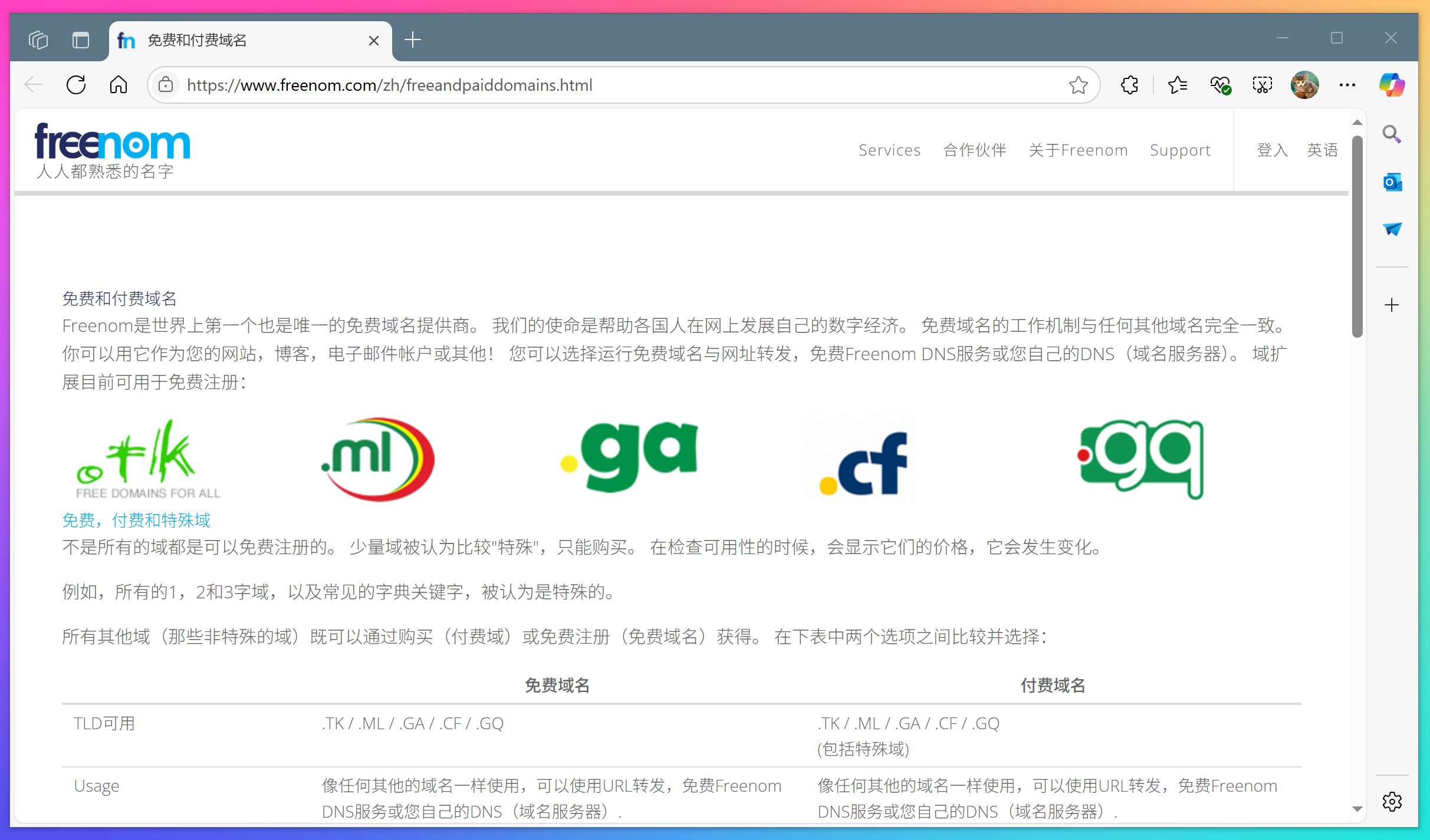Open Copilot in the browser toolbar
The height and width of the screenshot is (840, 1430).
click(x=1392, y=84)
